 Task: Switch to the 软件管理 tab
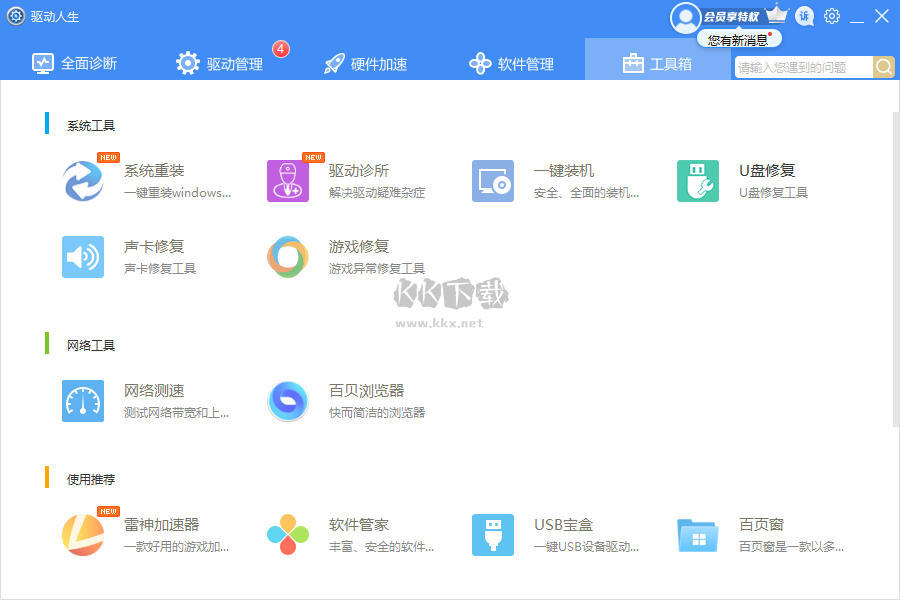click(x=511, y=63)
